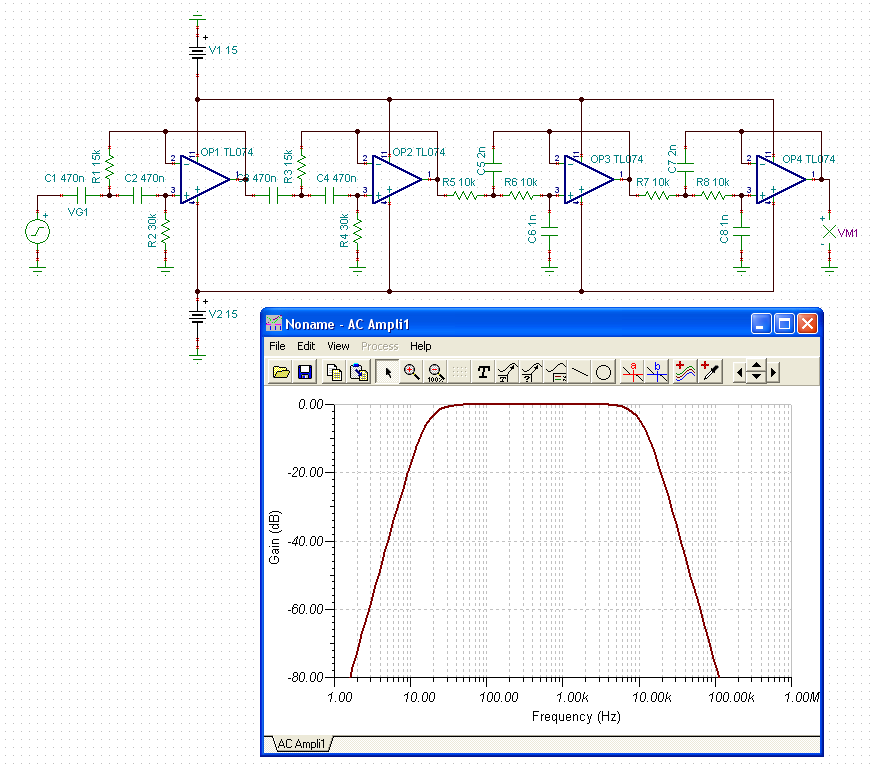877x771 pixels.
Task: Activate cursor b icon
Action: pos(657,372)
